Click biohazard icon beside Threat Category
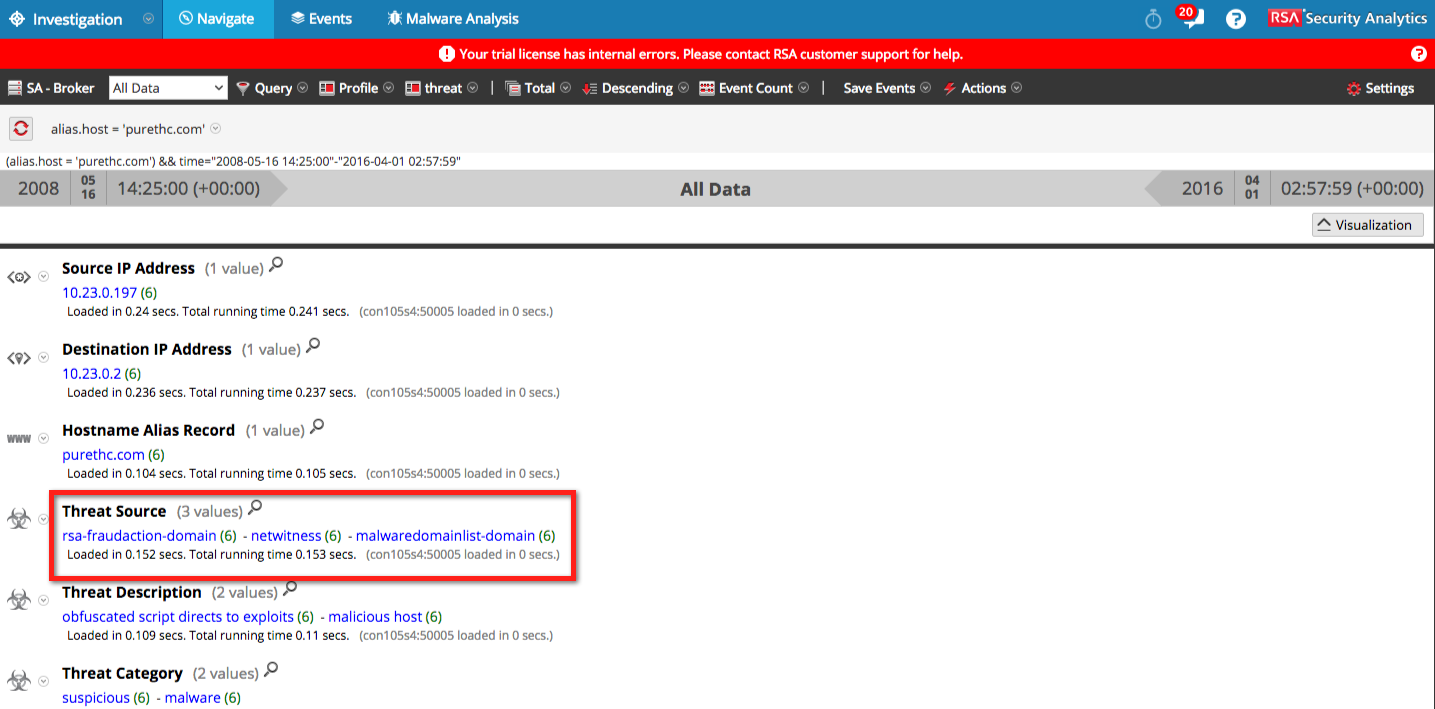 coord(19,680)
